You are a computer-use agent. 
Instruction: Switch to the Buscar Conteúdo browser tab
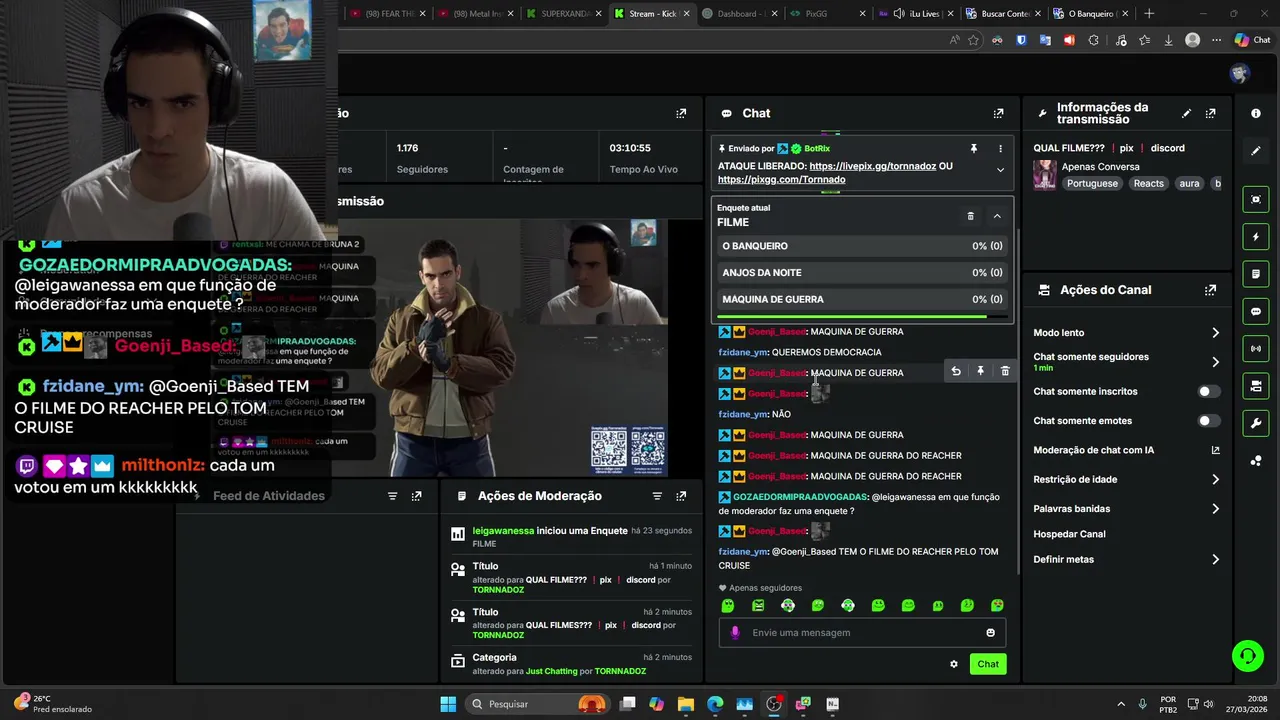1002,13
